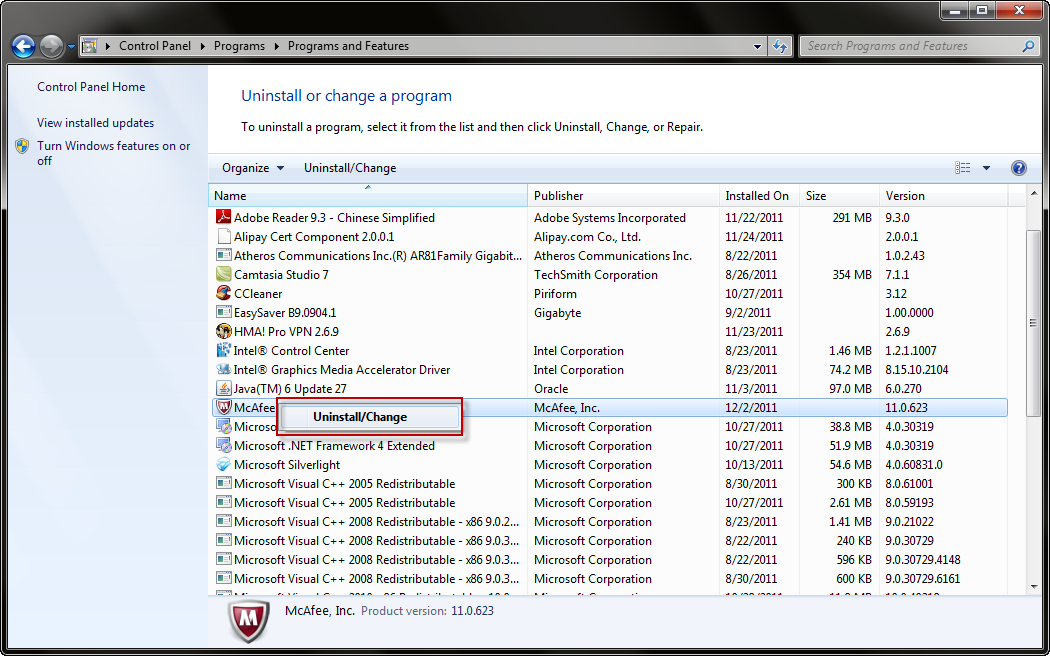Viewport: 1050px width, 656px height.
Task: Click the Control Panel icon in address bar
Action: [x=90, y=46]
